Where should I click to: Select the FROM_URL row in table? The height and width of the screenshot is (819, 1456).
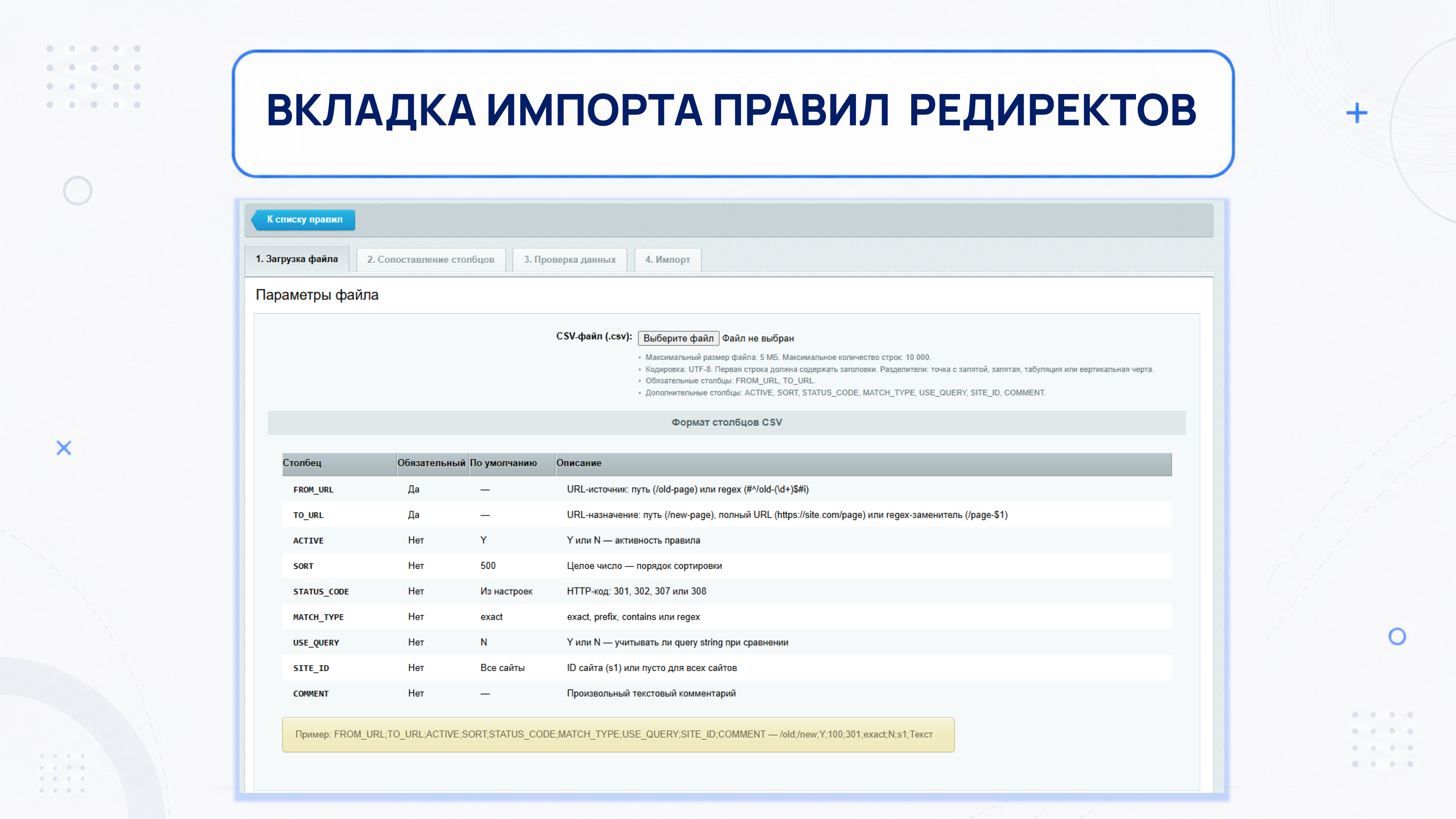click(727, 489)
